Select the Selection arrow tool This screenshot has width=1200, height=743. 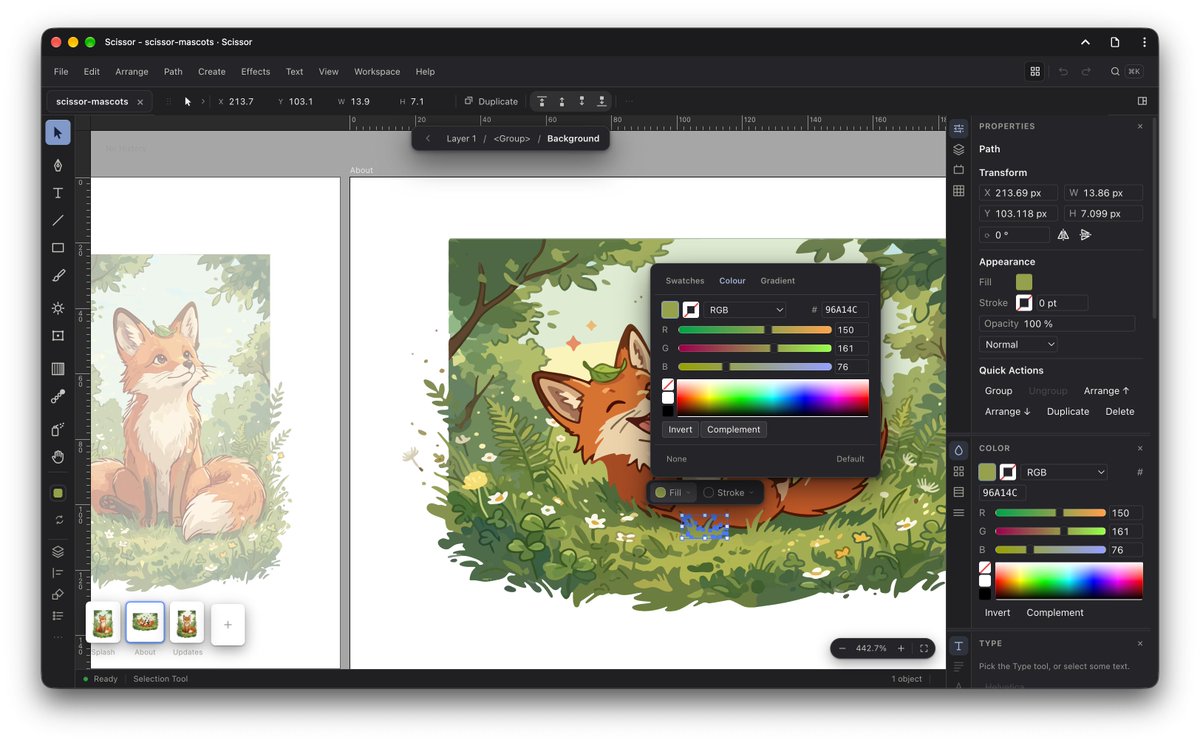point(58,132)
